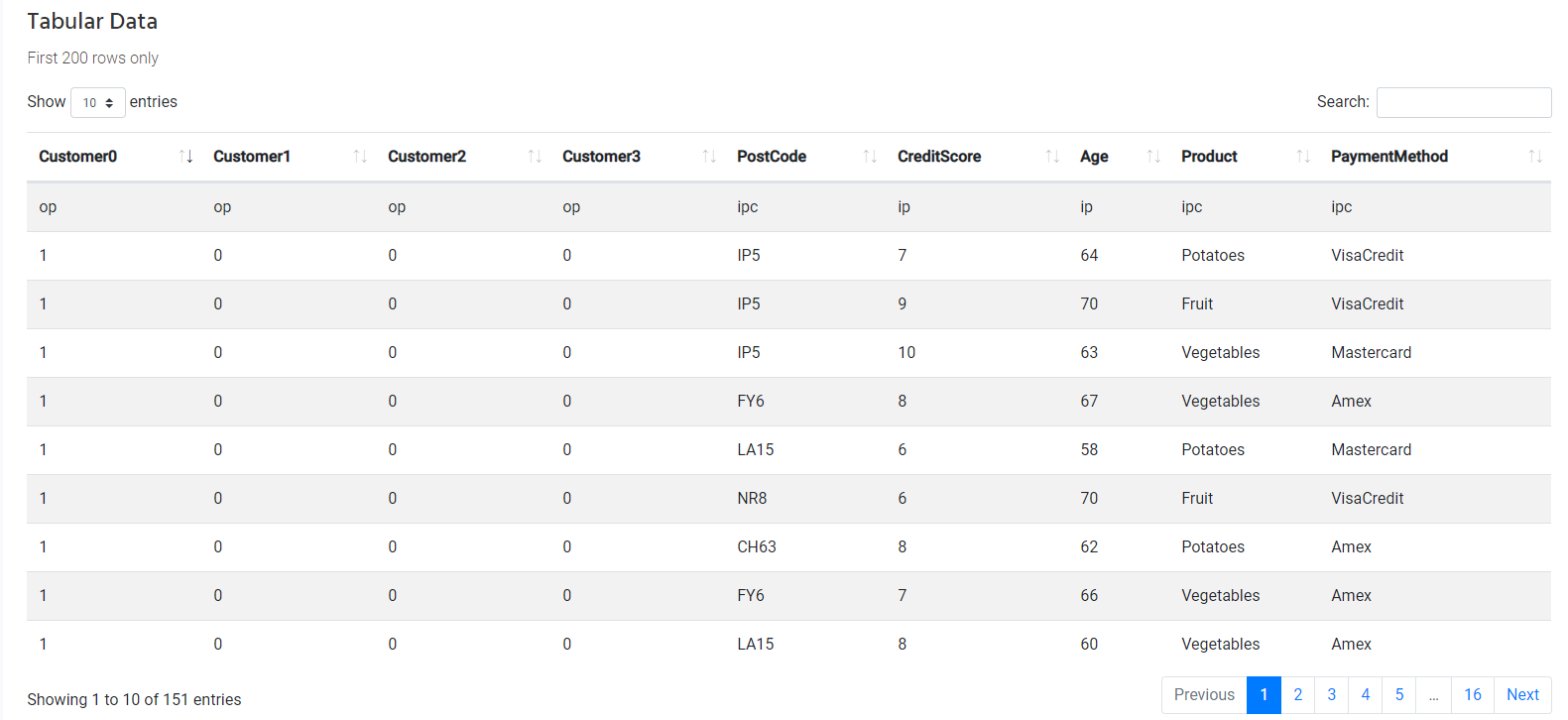Click the blue CreditScore value 10 link
The width and height of the screenshot is (1568, 720).
tap(905, 352)
